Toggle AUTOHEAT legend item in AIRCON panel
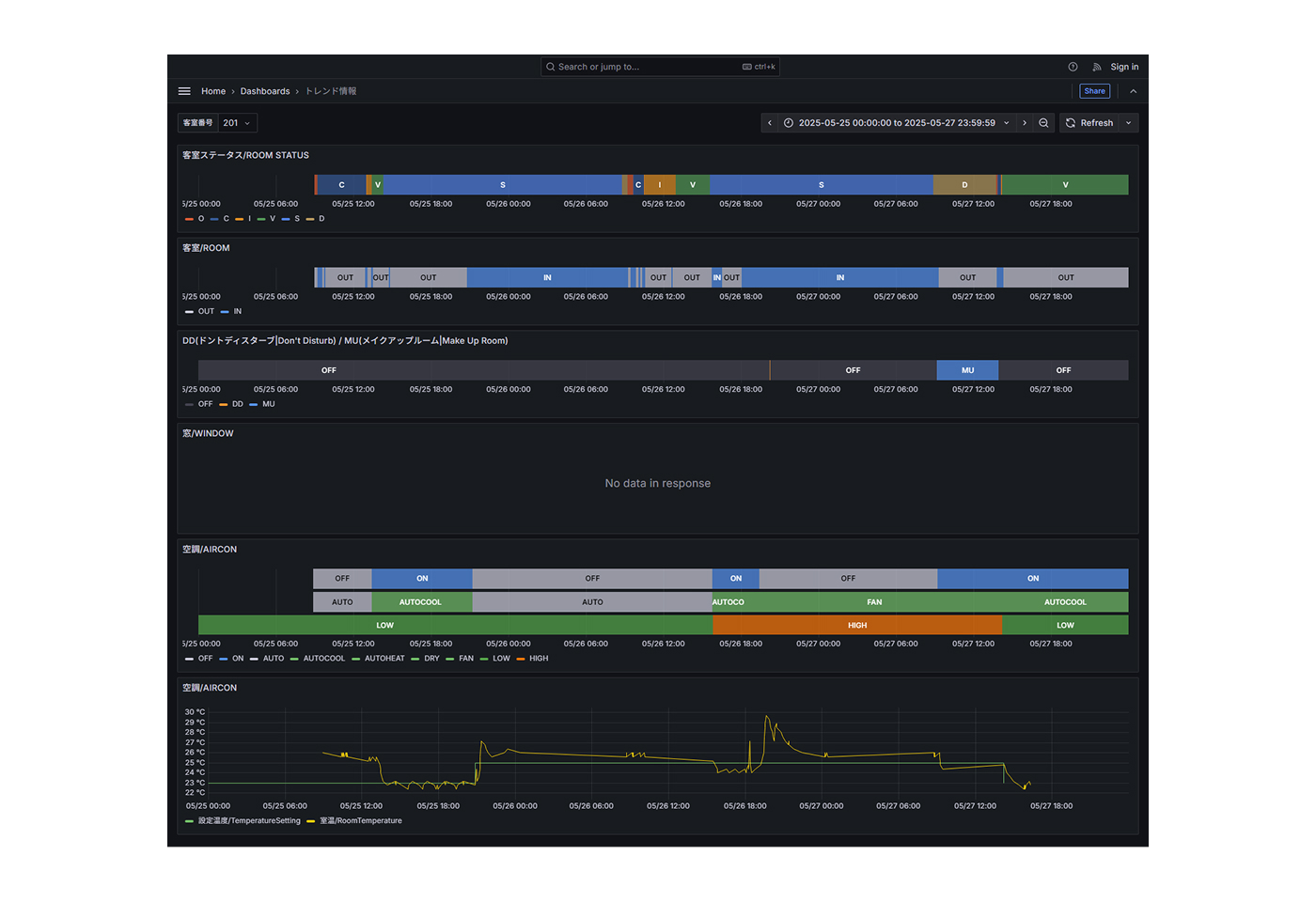This screenshot has width=1316, height=902. 384,659
